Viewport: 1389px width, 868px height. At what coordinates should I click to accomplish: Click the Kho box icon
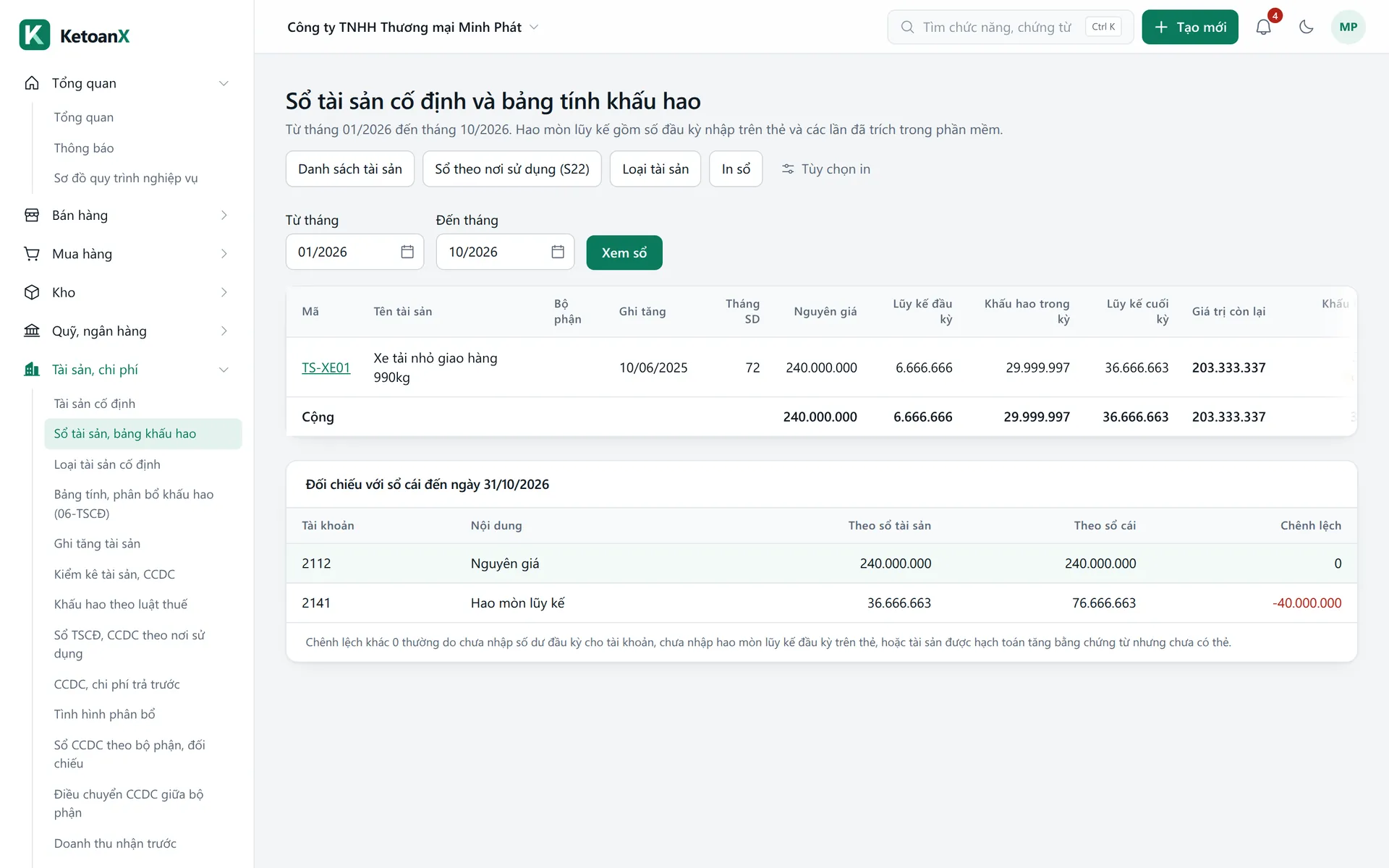tap(32, 292)
